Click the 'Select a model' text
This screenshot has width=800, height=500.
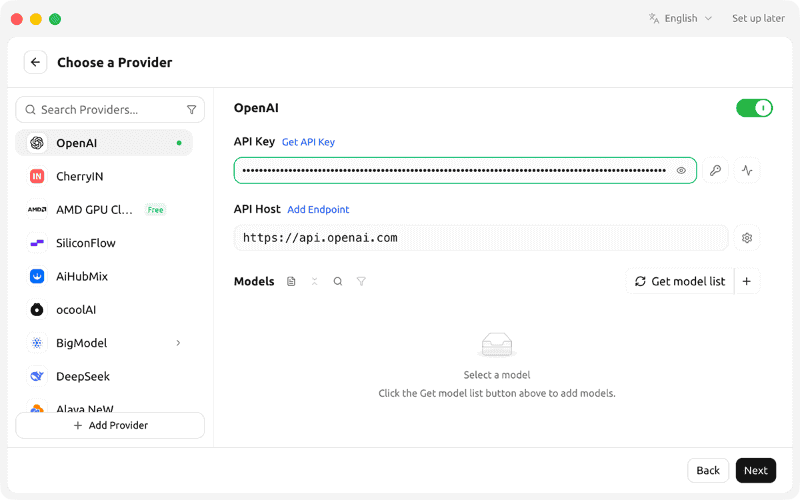pyautogui.click(x=497, y=375)
